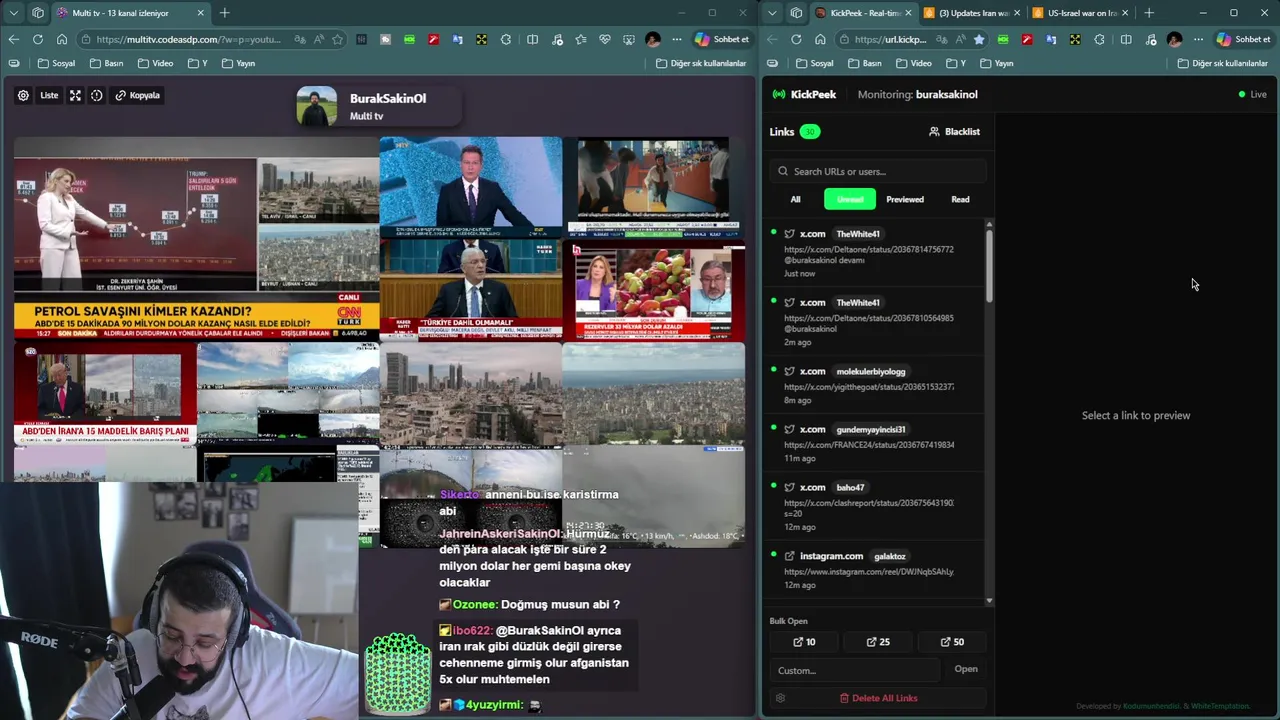Open split screen icon in left browser
The image size is (1280, 720).
tap(533, 39)
